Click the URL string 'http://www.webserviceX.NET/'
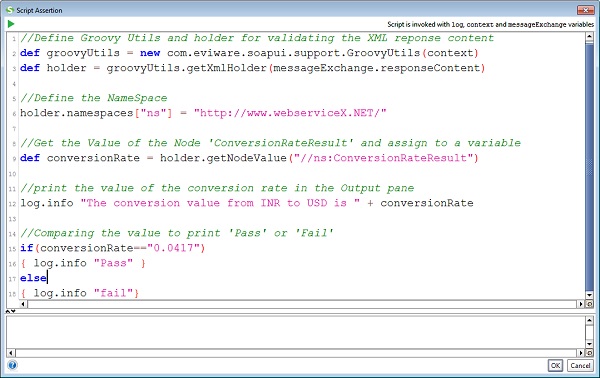Viewport: 600px width, 378px height. pyautogui.click(x=290, y=113)
